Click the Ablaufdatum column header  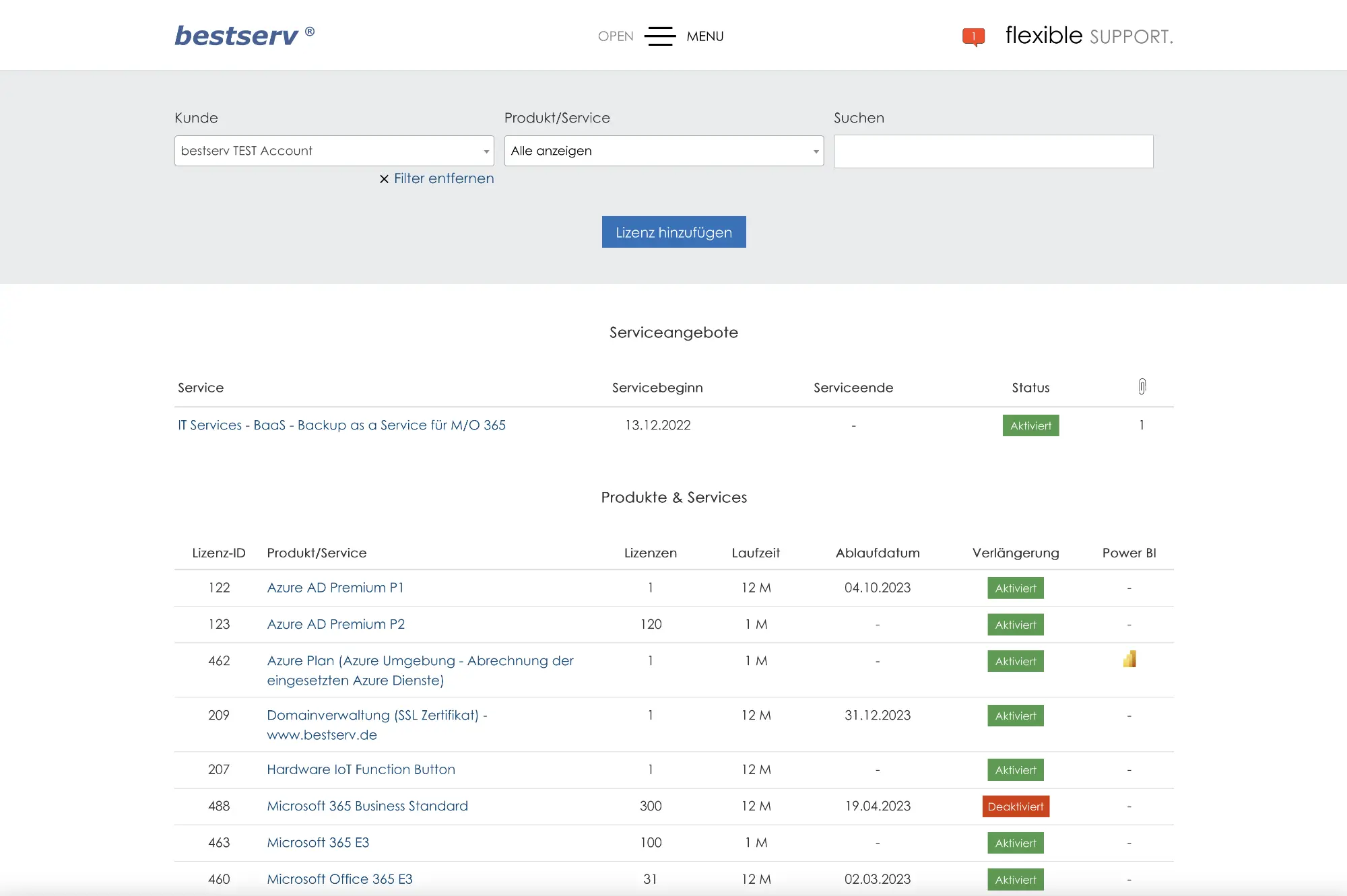[878, 553]
